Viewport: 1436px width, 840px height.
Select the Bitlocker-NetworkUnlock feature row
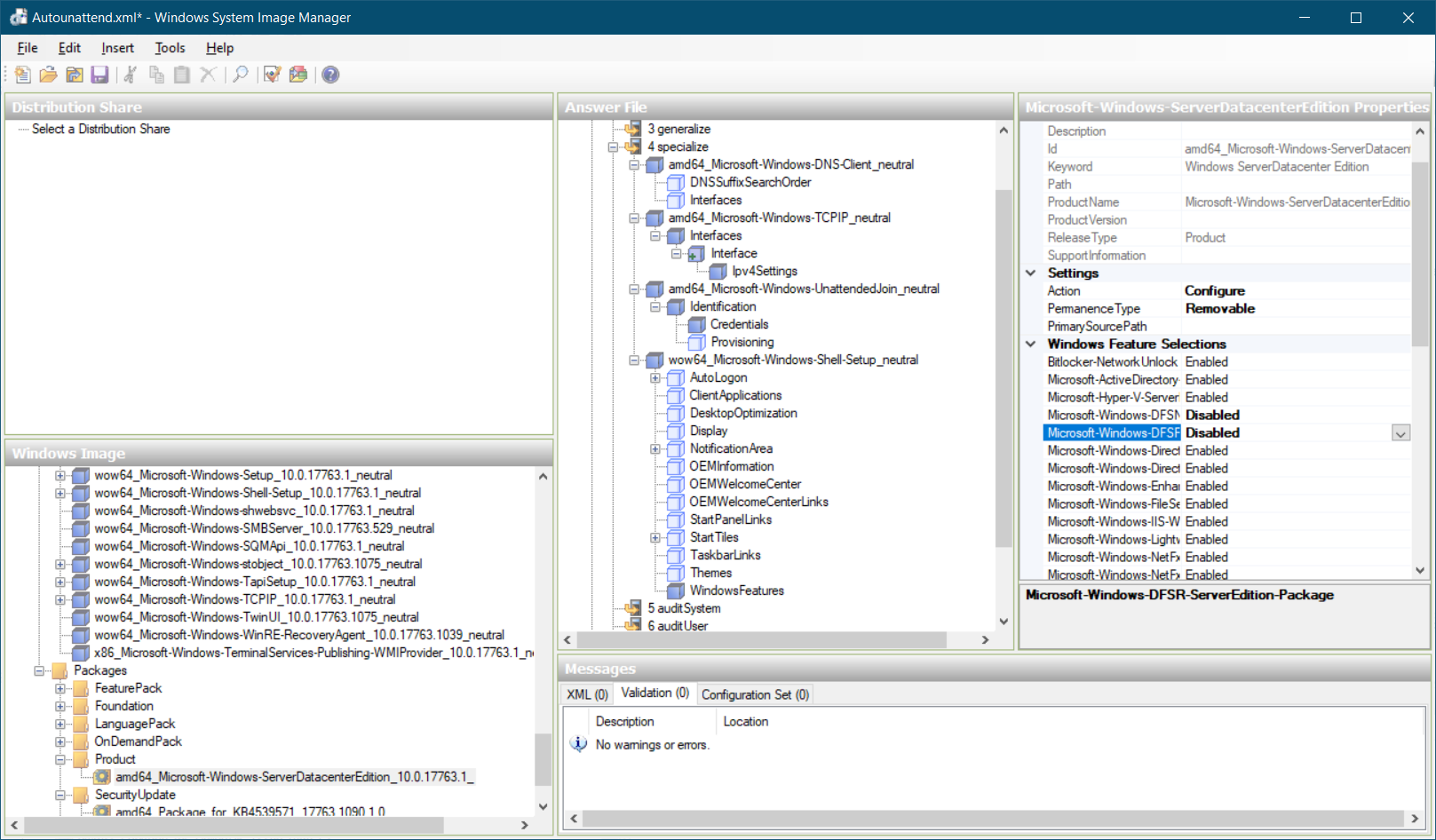coord(1227,362)
